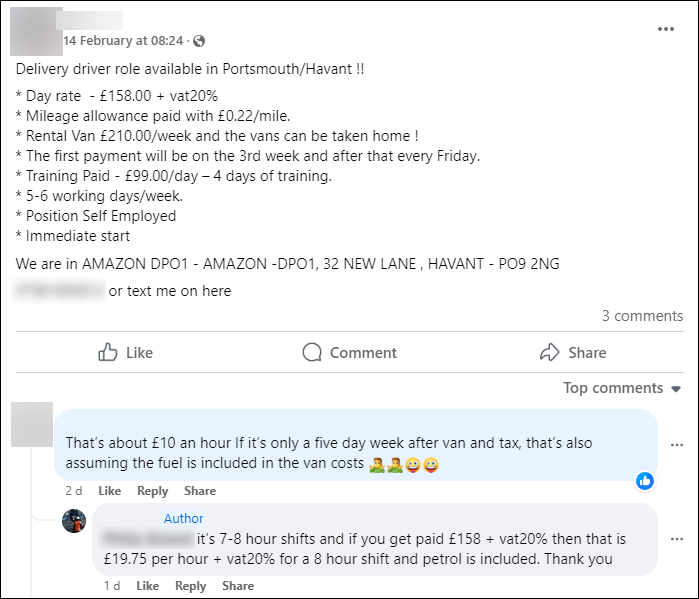Image resolution: width=699 pixels, height=599 pixels.
Task: Click the Comment speech bubble icon
Action: [312, 352]
